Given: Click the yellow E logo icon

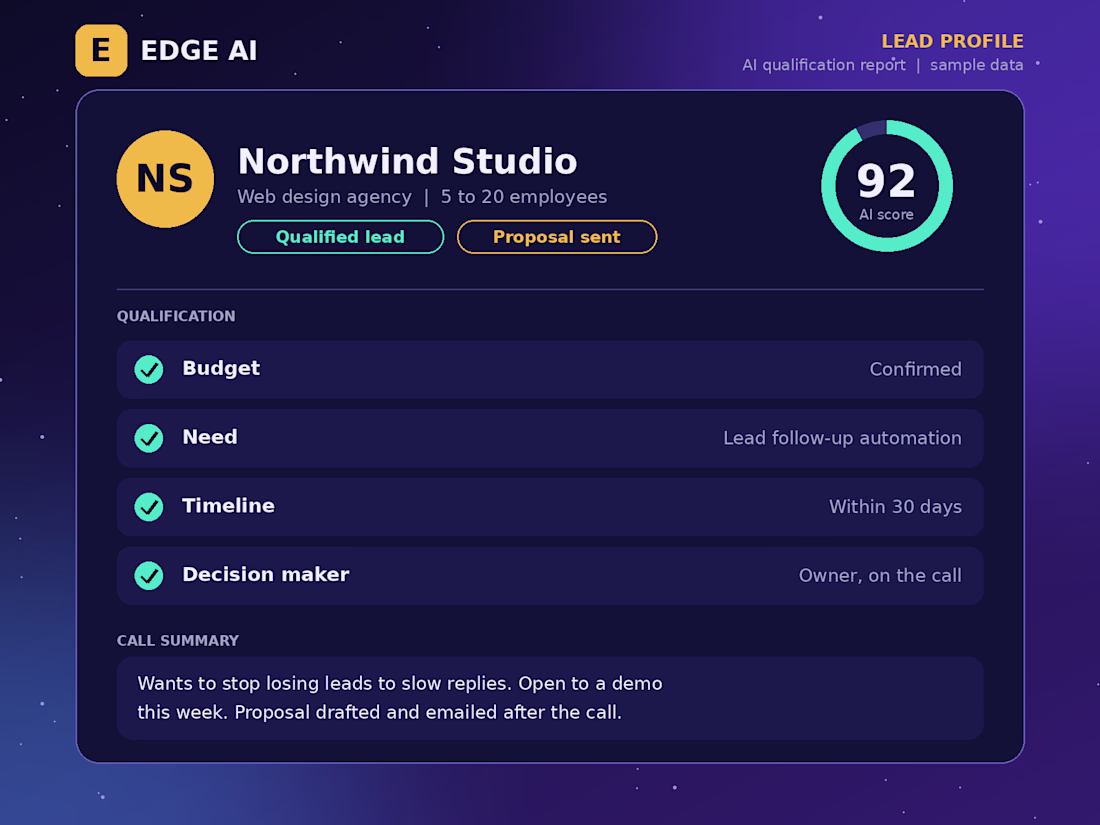Looking at the screenshot, I should pos(101,51).
